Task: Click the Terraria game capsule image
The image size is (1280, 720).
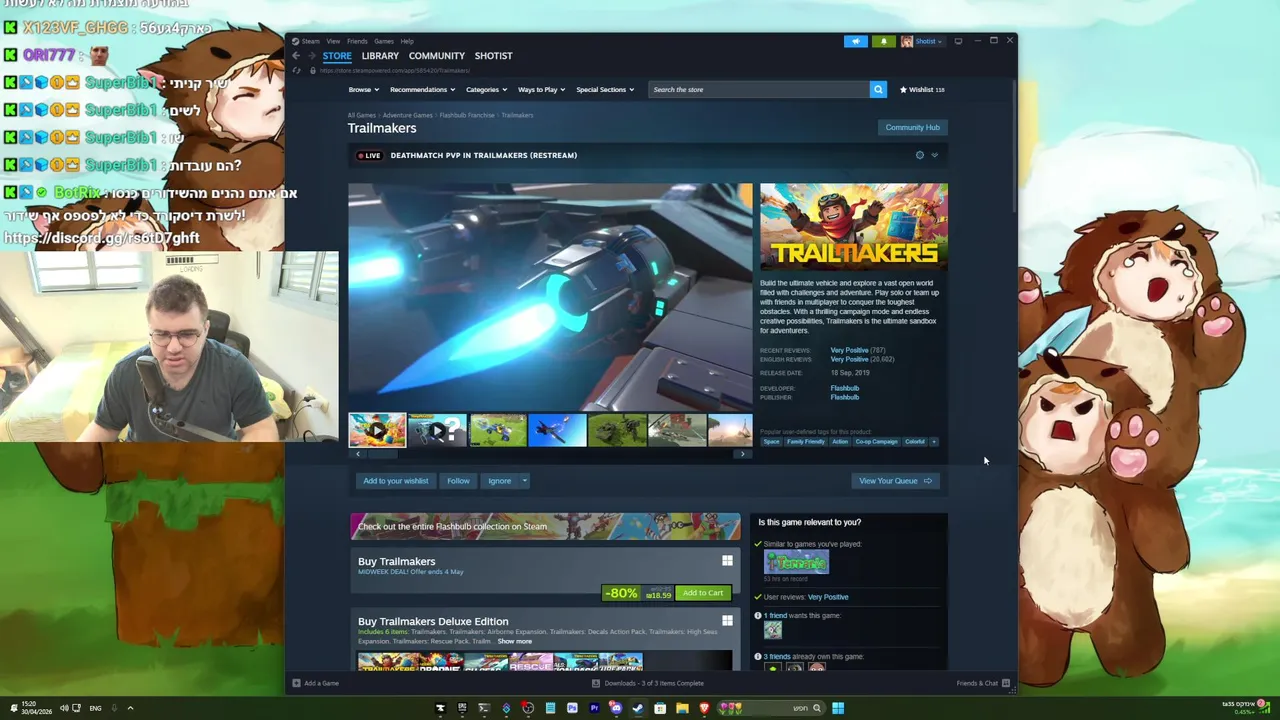Action: tap(796, 562)
